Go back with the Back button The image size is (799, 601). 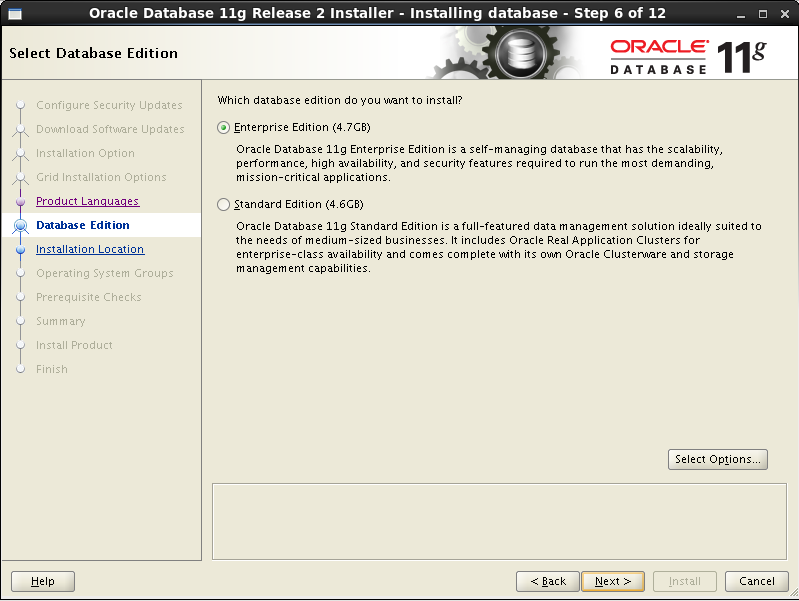548,581
